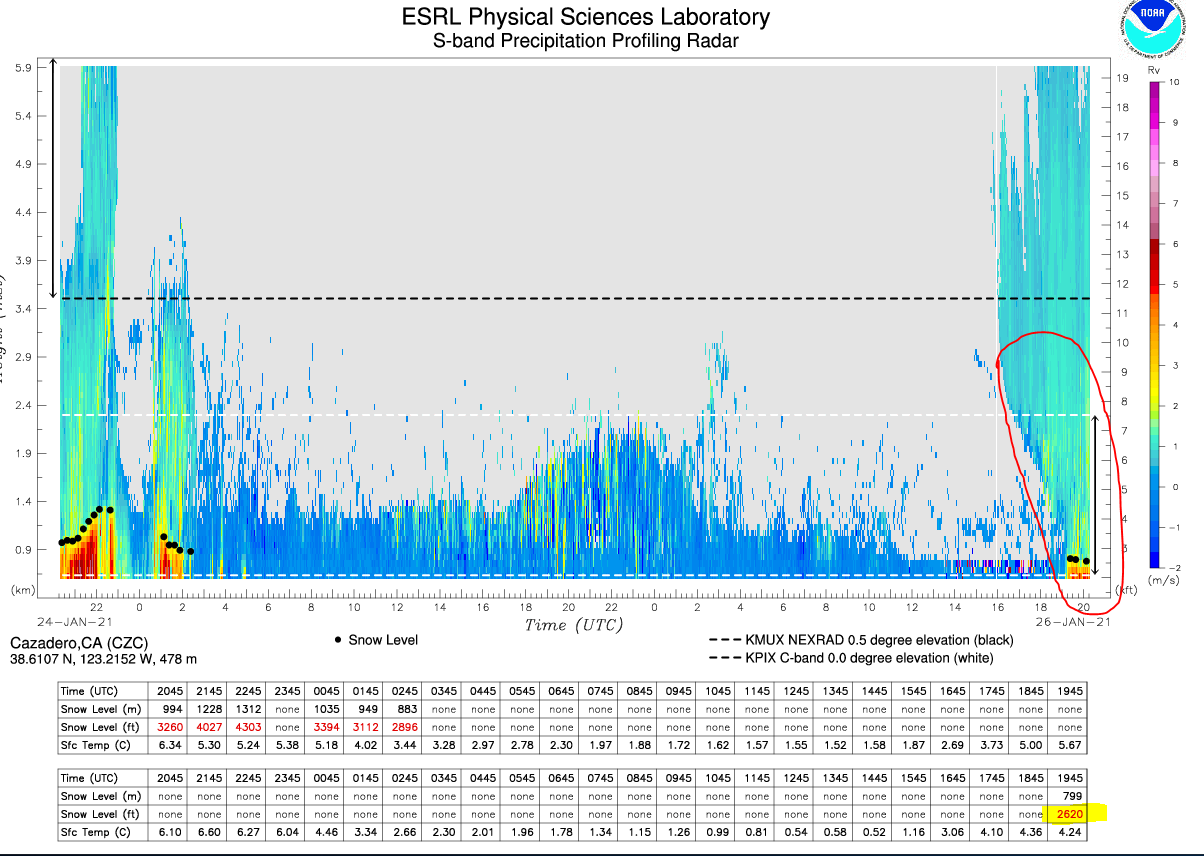Viewport: 1204px width, 856px height.
Task: Click the "4.24" surface temperature cell
Action: point(1065,832)
